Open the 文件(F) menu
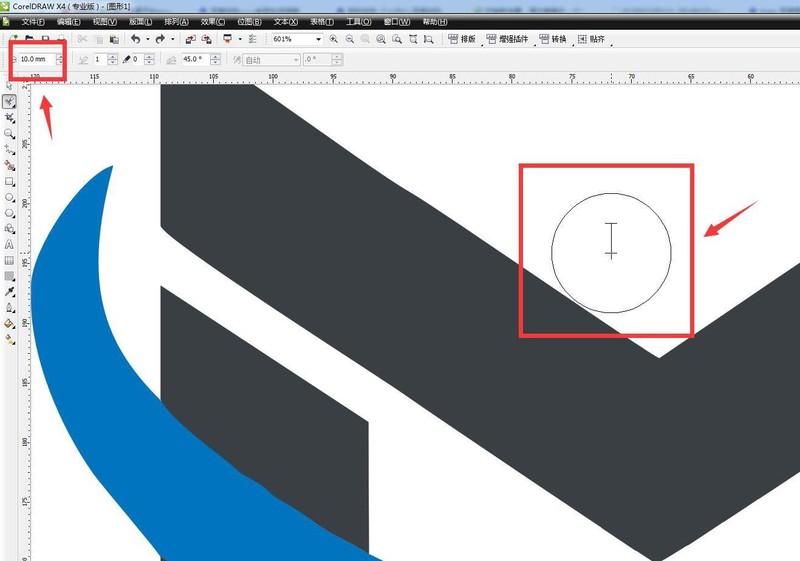This screenshot has height=561, width=800. [32, 21]
